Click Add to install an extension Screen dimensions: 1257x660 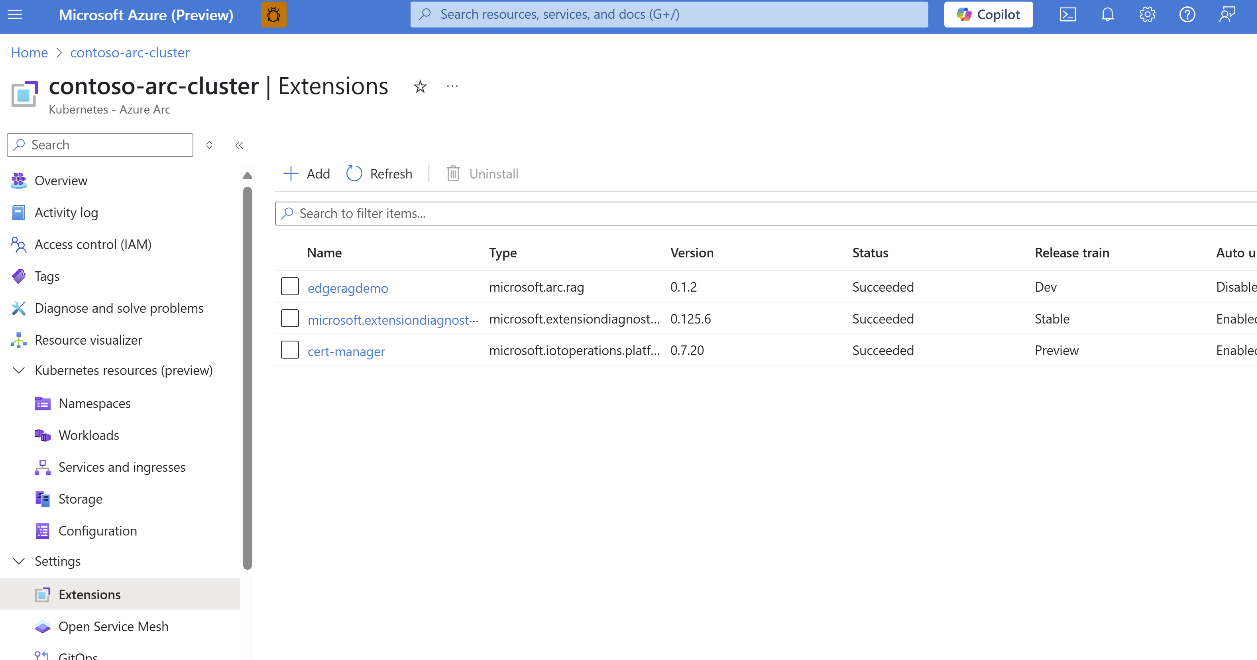pyautogui.click(x=307, y=174)
